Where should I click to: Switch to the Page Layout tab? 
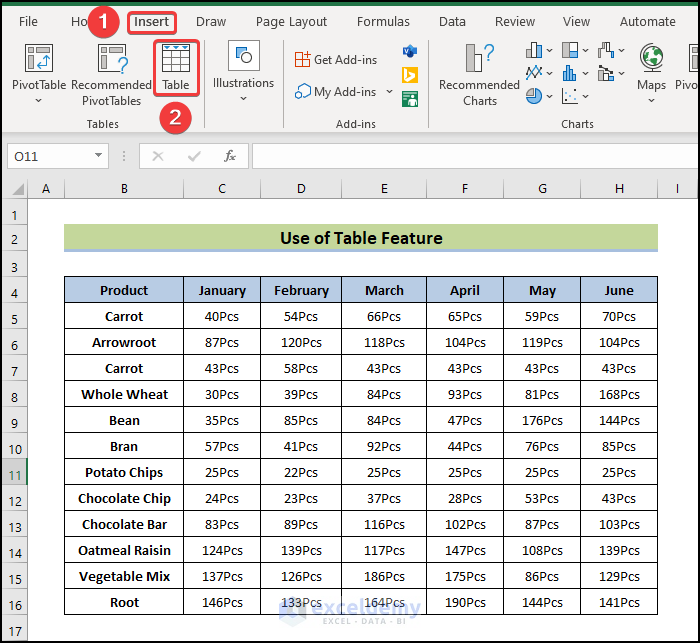point(291,21)
